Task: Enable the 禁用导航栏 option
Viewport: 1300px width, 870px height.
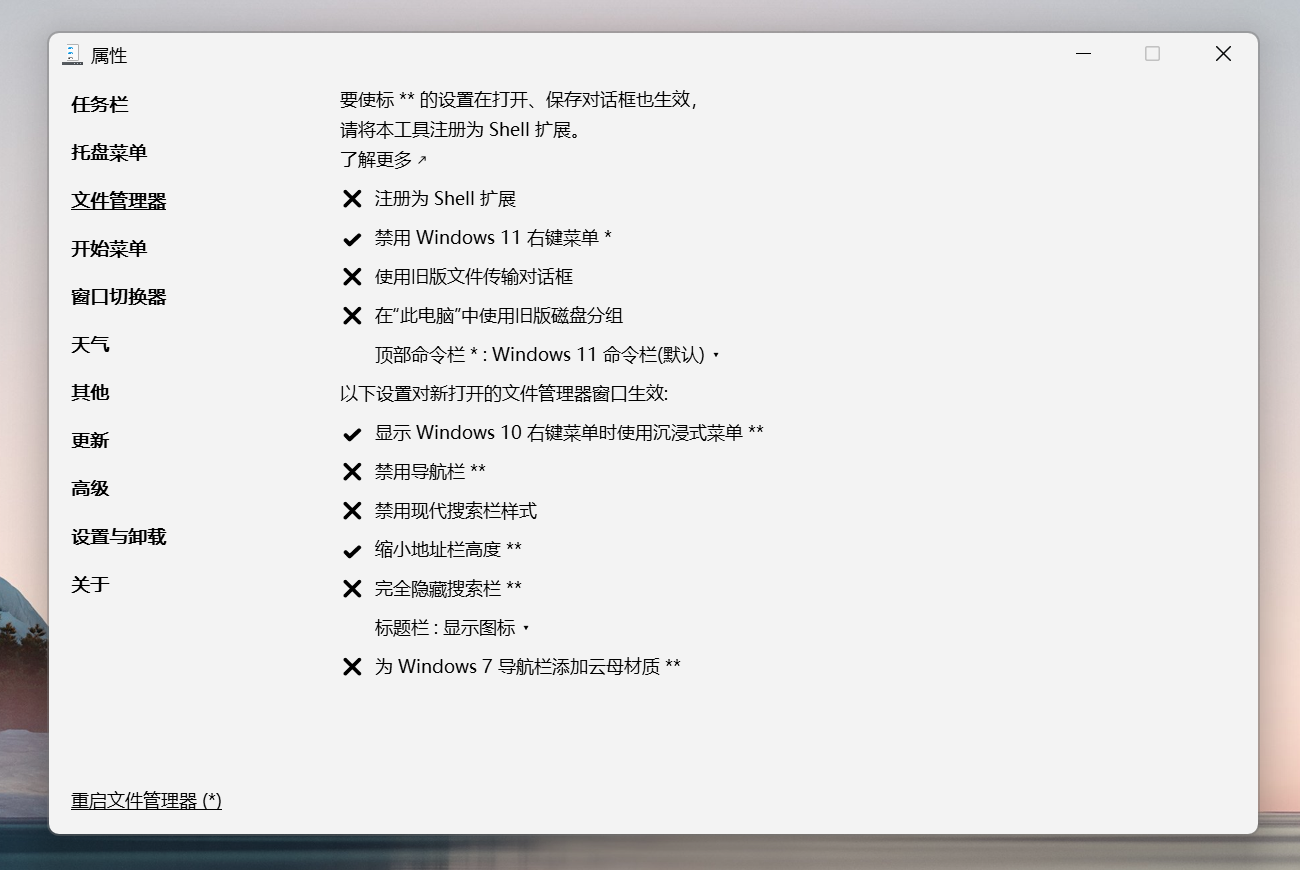Action: pos(429,472)
